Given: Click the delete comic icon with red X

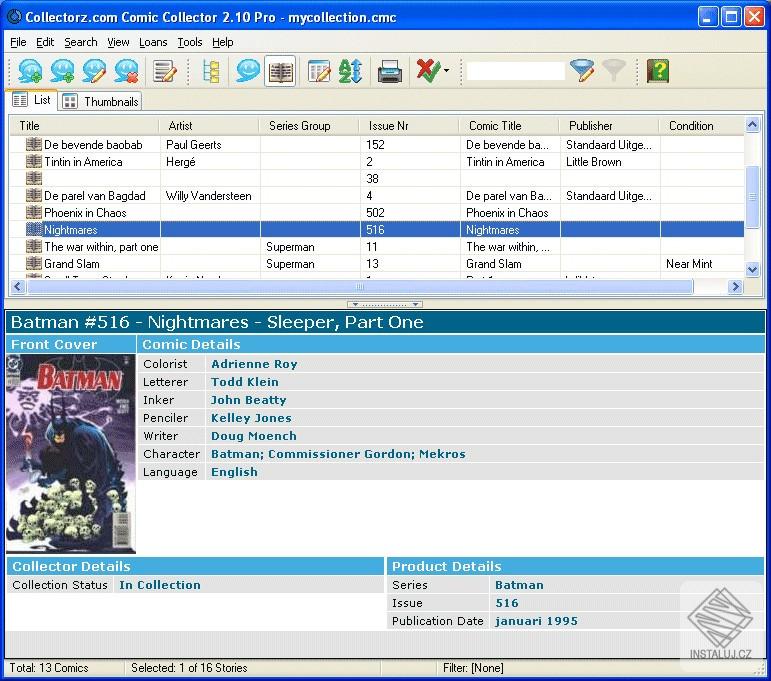Looking at the screenshot, I should click(126, 71).
